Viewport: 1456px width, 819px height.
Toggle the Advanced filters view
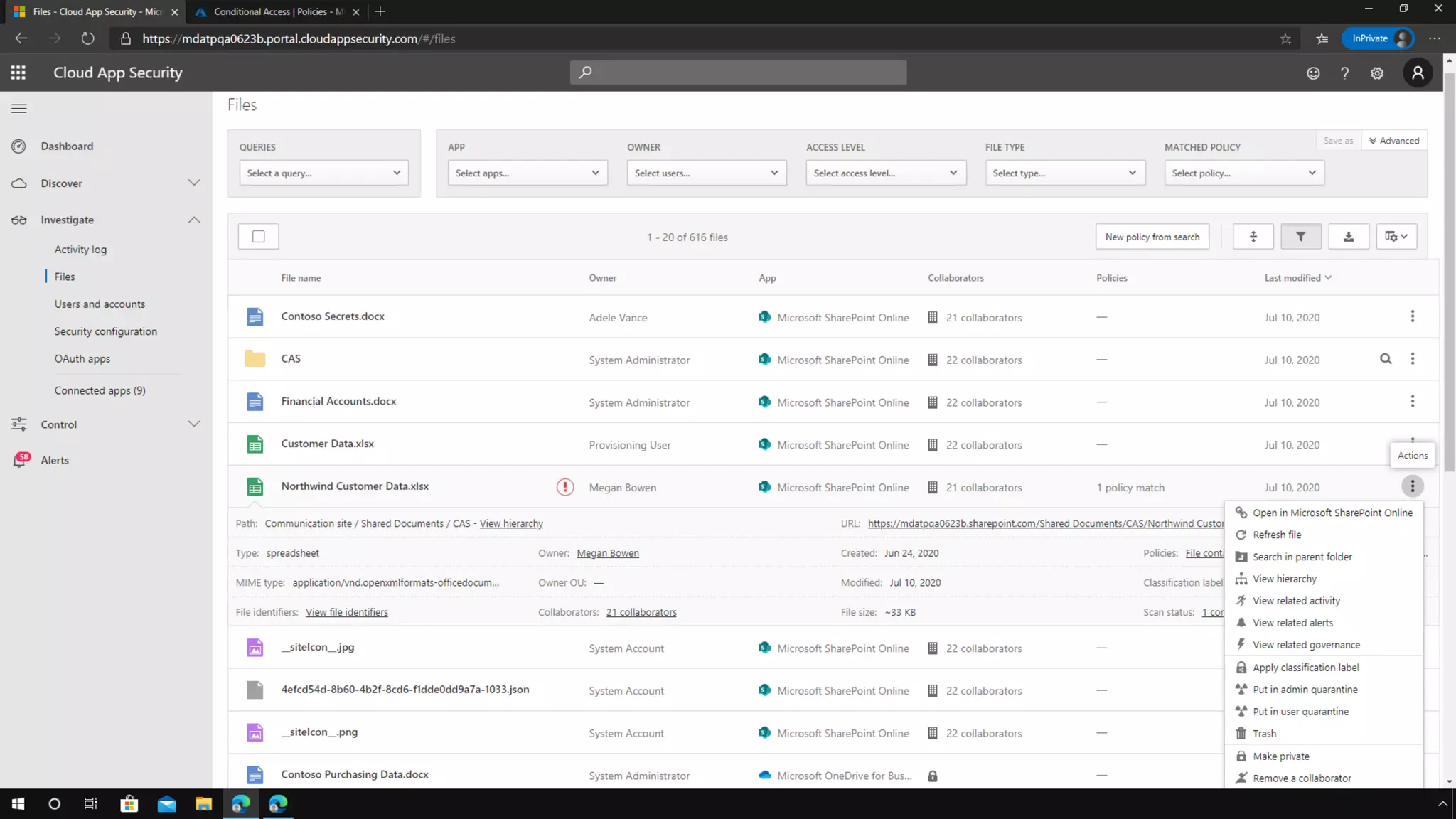(x=1393, y=141)
